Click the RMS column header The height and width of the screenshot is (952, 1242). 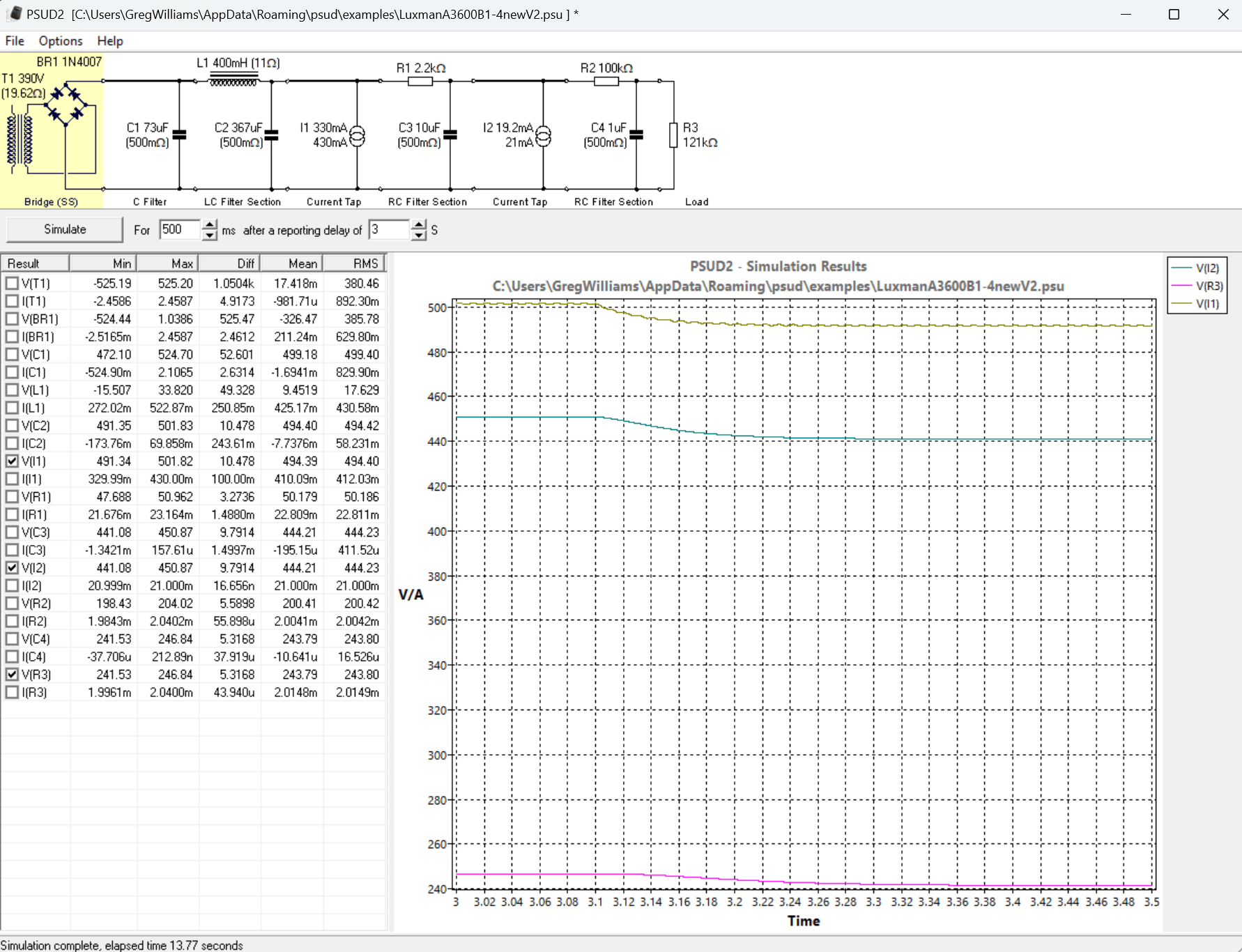point(353,263)
